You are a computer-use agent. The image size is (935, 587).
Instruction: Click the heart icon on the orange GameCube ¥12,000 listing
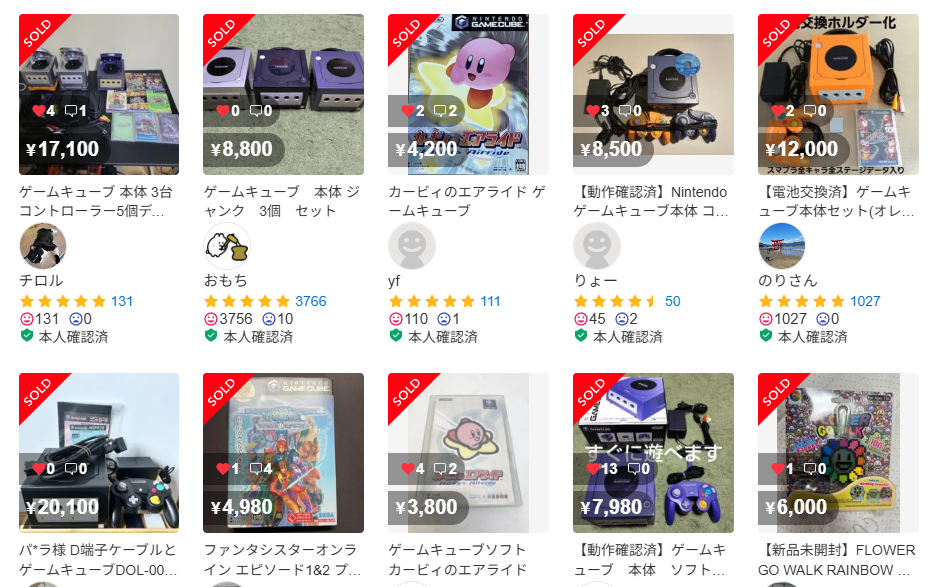778,110
